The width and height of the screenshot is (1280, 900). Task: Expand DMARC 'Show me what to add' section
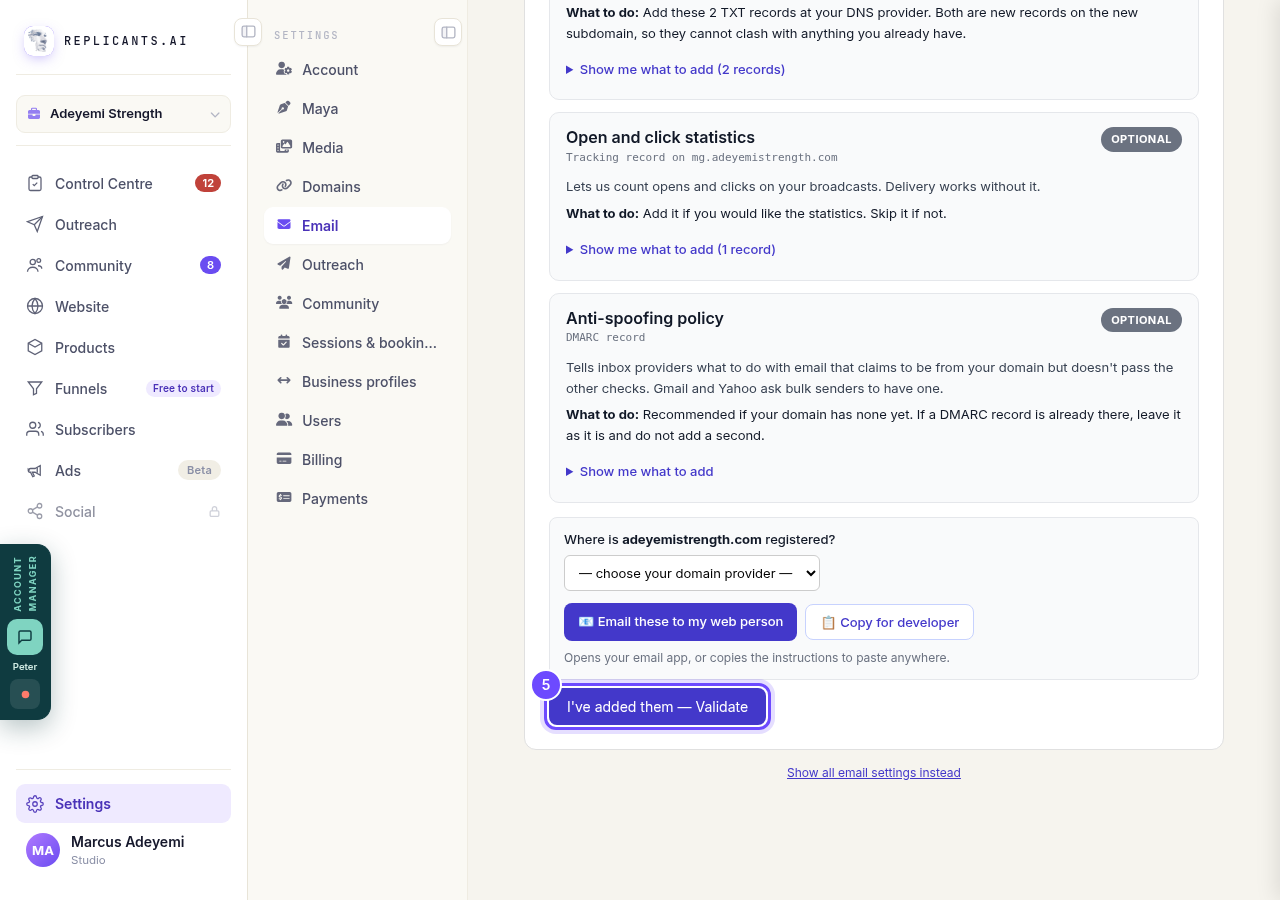pyautogui.click(x=640, y=471)
